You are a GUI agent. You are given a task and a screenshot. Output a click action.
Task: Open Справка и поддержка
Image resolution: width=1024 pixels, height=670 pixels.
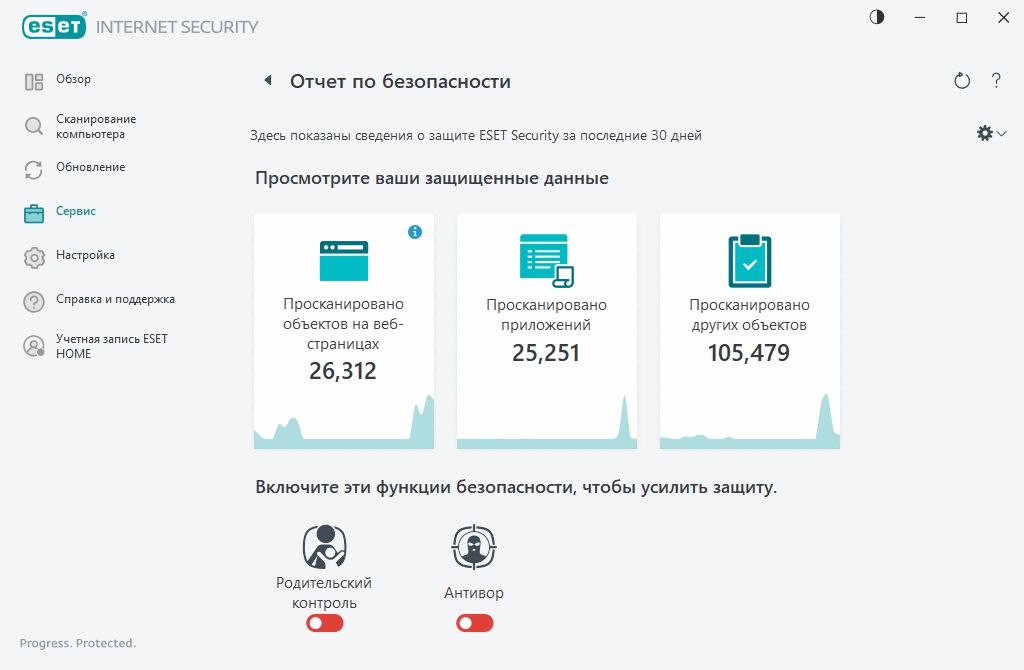pos(115,300)
